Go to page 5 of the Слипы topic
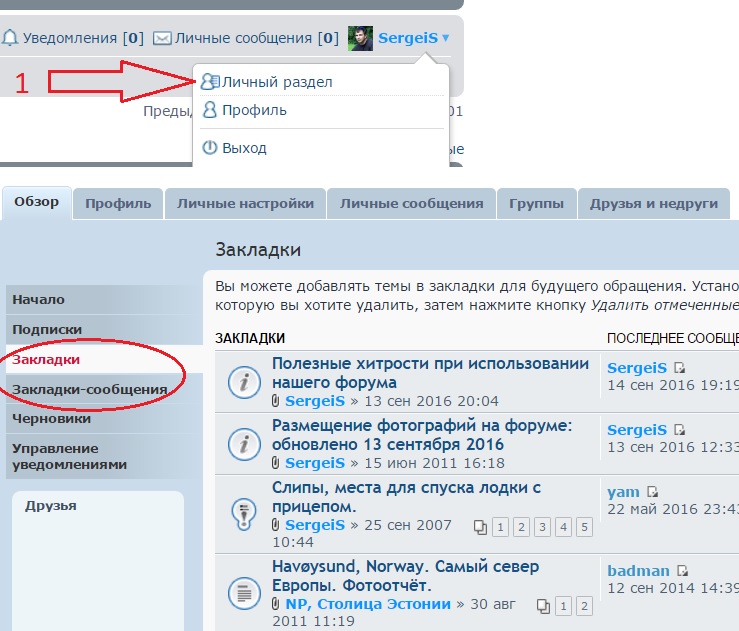The height and width of the screenshot is (631, 739). [x=585, y=527]
